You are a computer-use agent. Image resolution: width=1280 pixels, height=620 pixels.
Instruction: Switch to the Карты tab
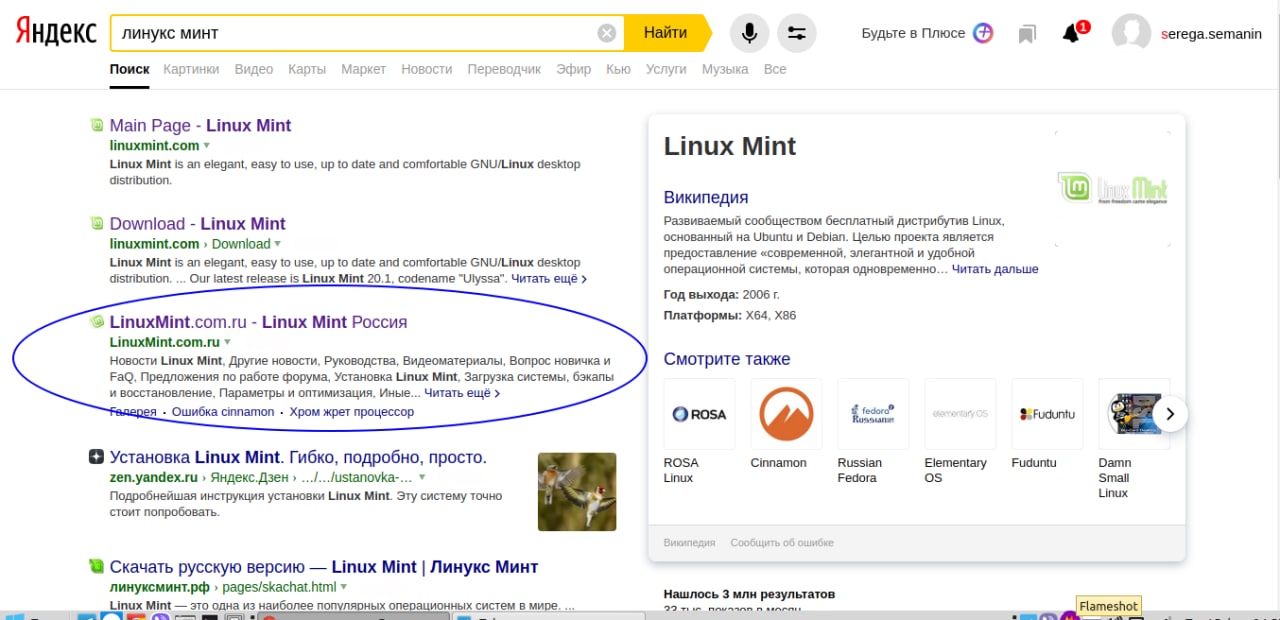(x=307, y=69)
